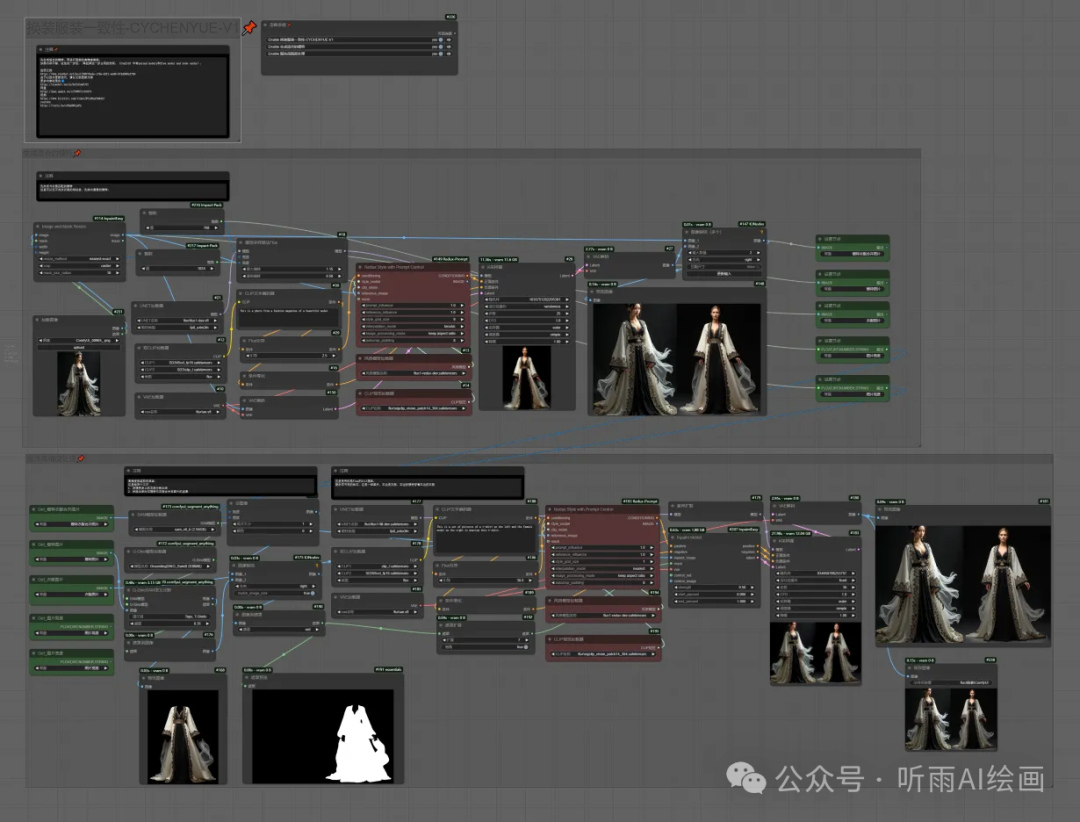Click the right arrow of the Flux引导 guidance value
The width and height of the screenshot is (1080, 822).
tap(334, 356)
